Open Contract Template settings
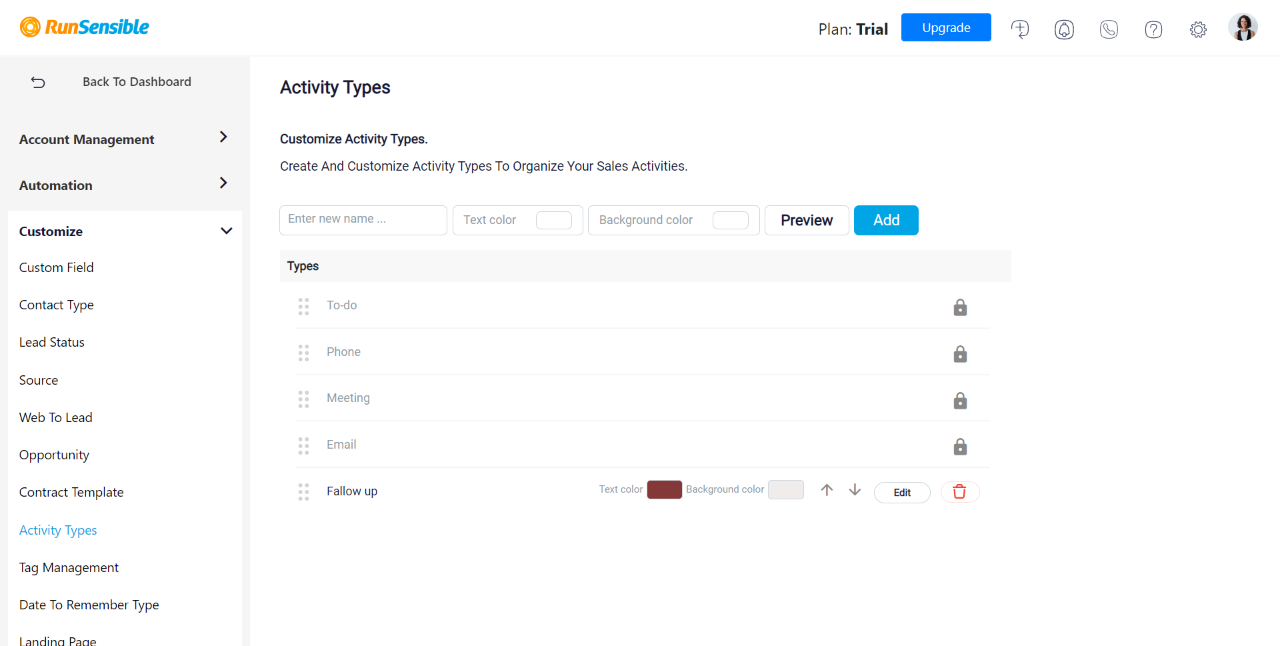The height and width of the screenshot is (646, 1280). (x=72, y=492)
